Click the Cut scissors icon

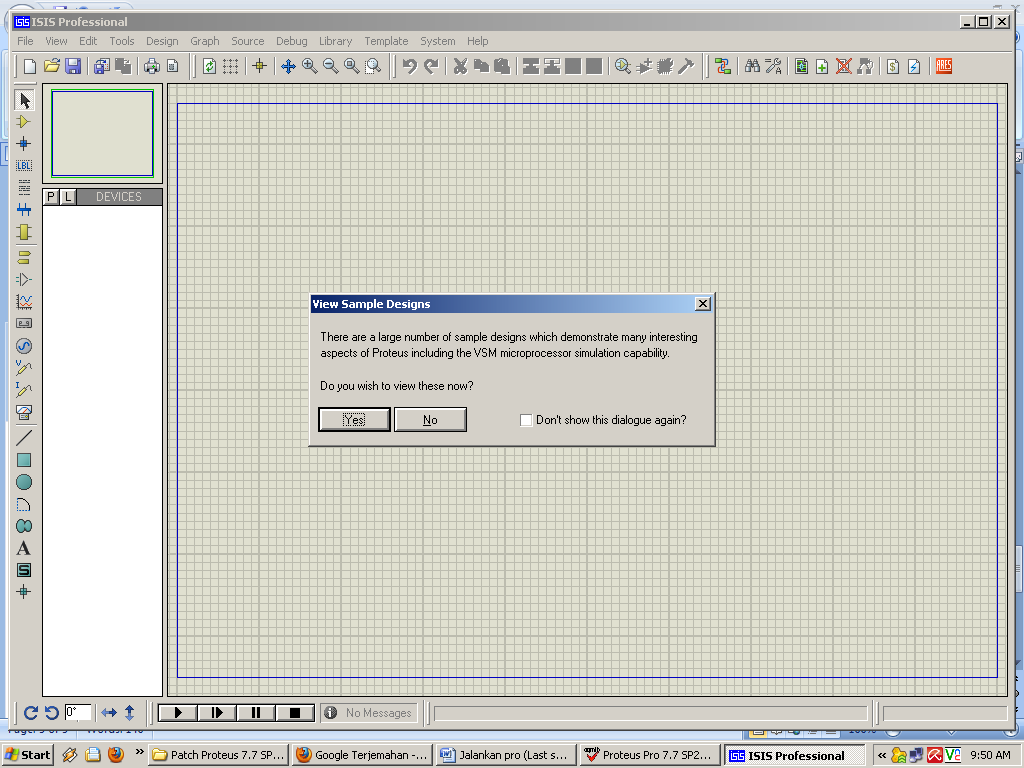460,66
